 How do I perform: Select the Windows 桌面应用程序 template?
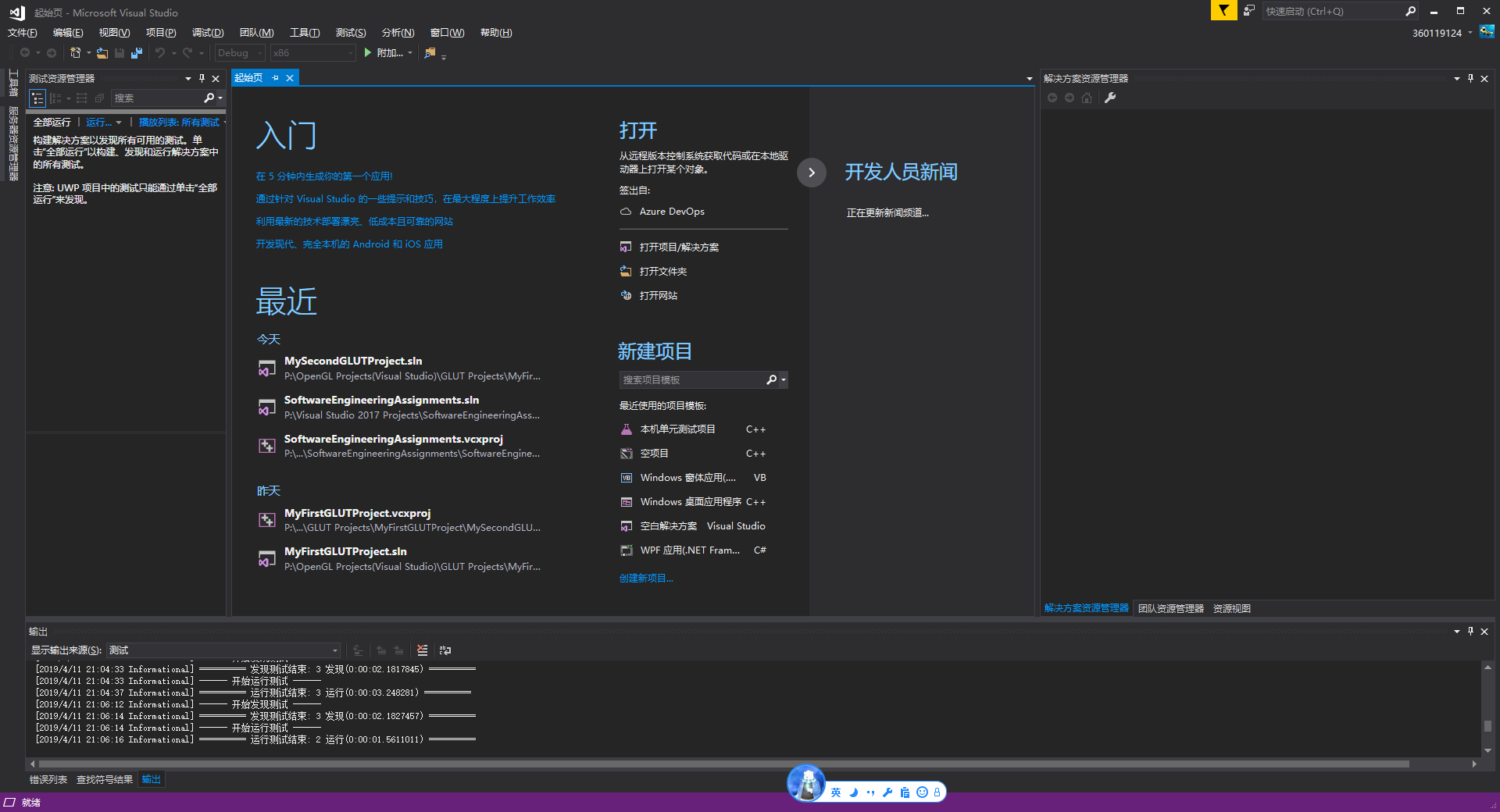[x=693, y=502]
